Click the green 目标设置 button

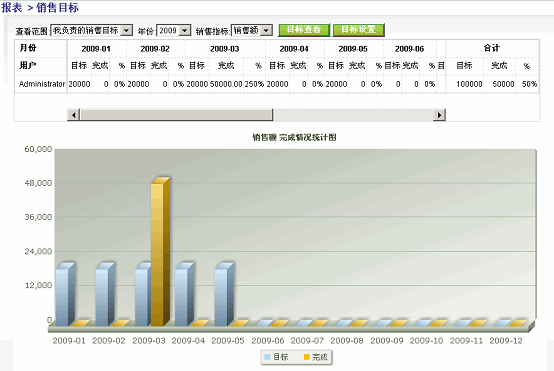click(x=358, y=30)
